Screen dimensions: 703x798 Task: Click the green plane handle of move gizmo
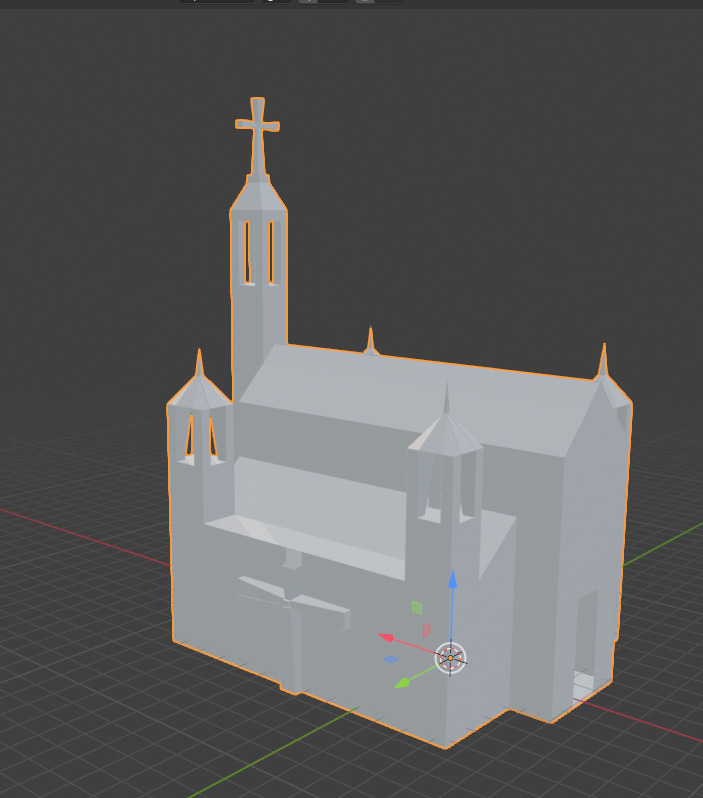[x=417, y=607]
